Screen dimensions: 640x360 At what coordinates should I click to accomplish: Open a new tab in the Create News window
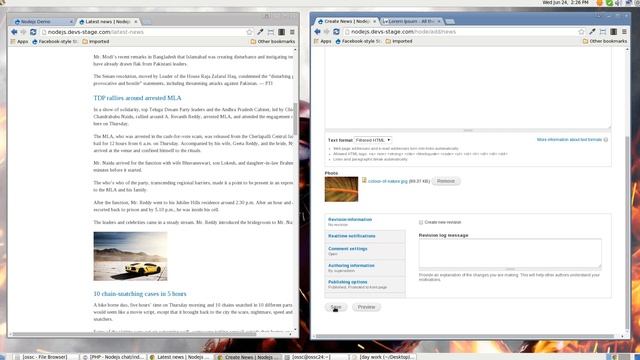tap(450, 21)
